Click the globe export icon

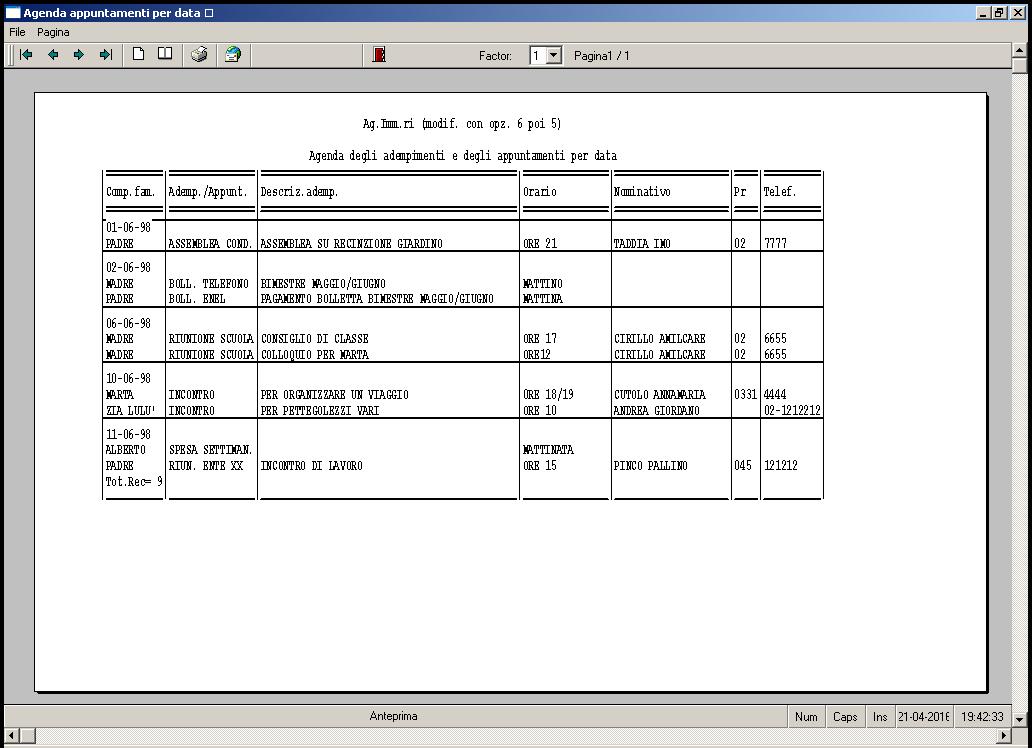[x=233, y=55]
